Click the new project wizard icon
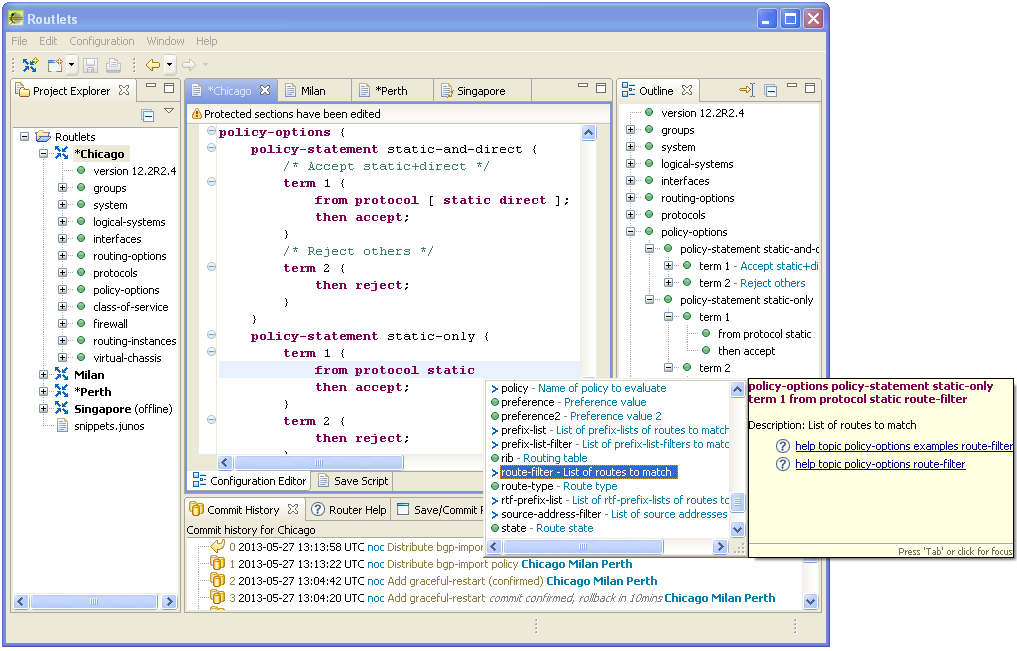The width and height of the screenshot is (1017, 651). coord(54,65)
